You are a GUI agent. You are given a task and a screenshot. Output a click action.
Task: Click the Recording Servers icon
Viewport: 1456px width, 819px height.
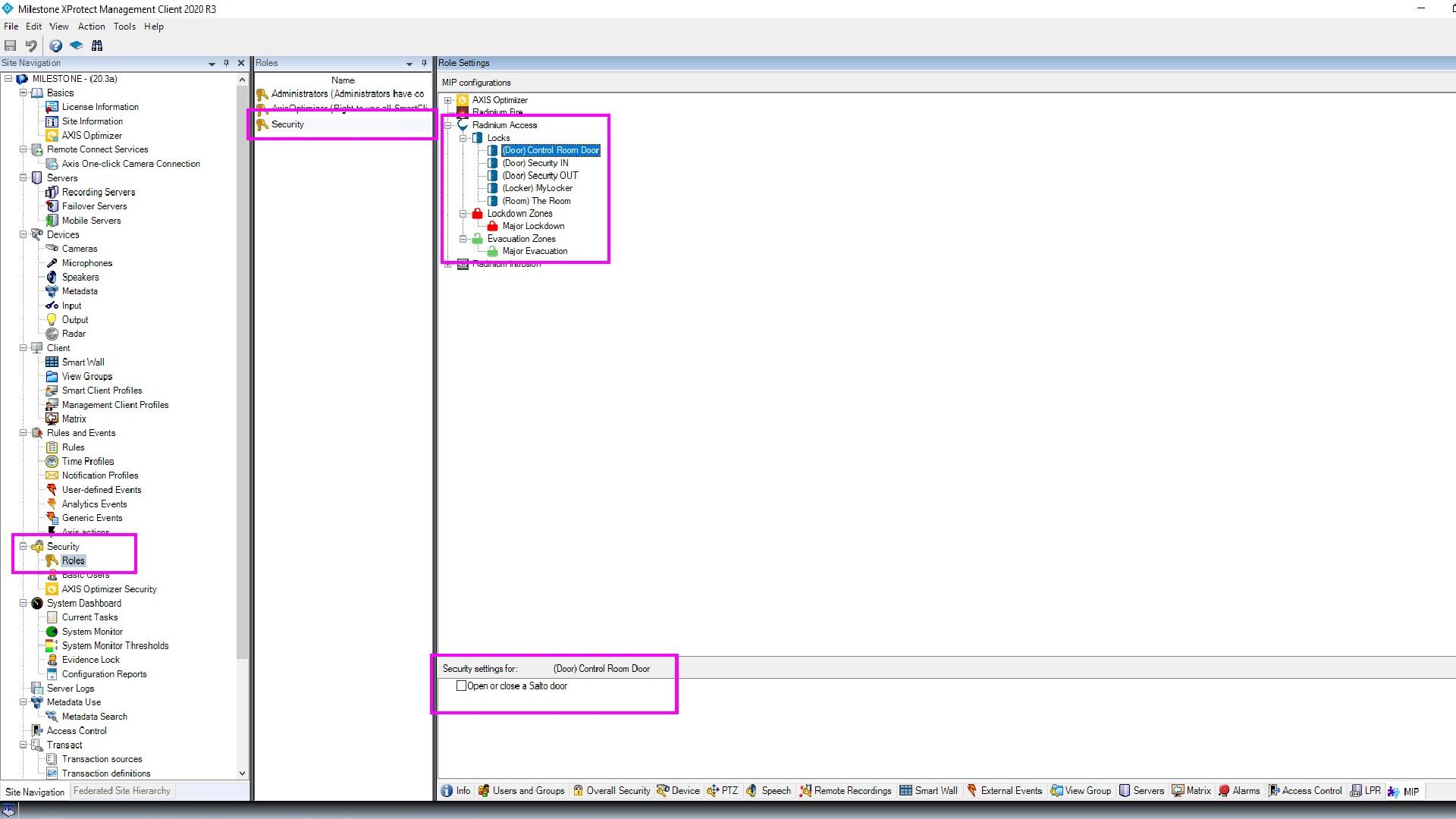(x=52, y=192)
